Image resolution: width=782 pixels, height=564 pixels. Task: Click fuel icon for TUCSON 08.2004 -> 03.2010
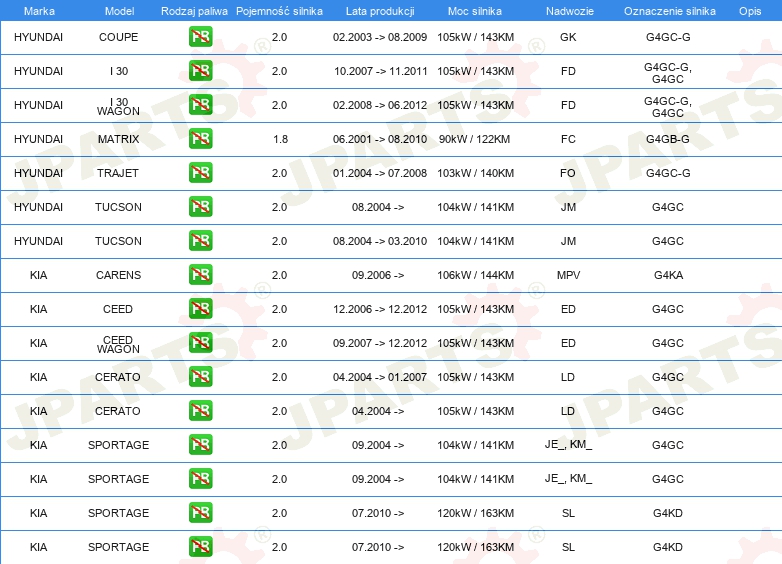[200, 241]
